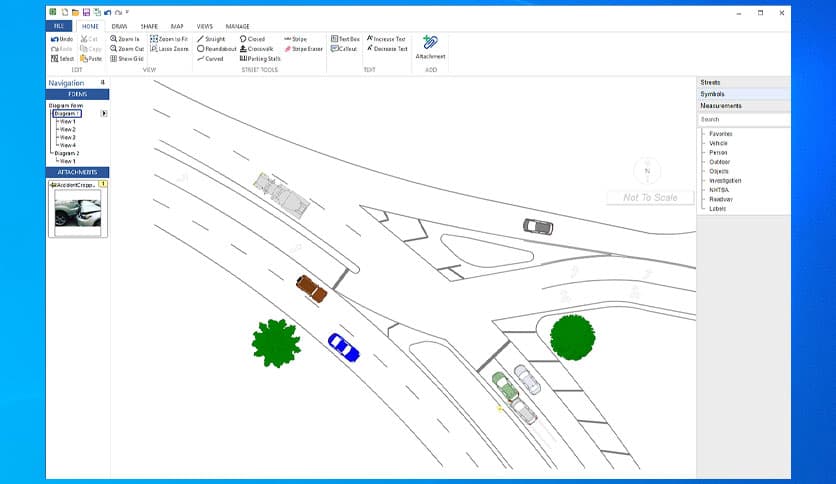Click Zoom Out
The height and width of the screenshot is (484, 836).
[x=127, y=49]
